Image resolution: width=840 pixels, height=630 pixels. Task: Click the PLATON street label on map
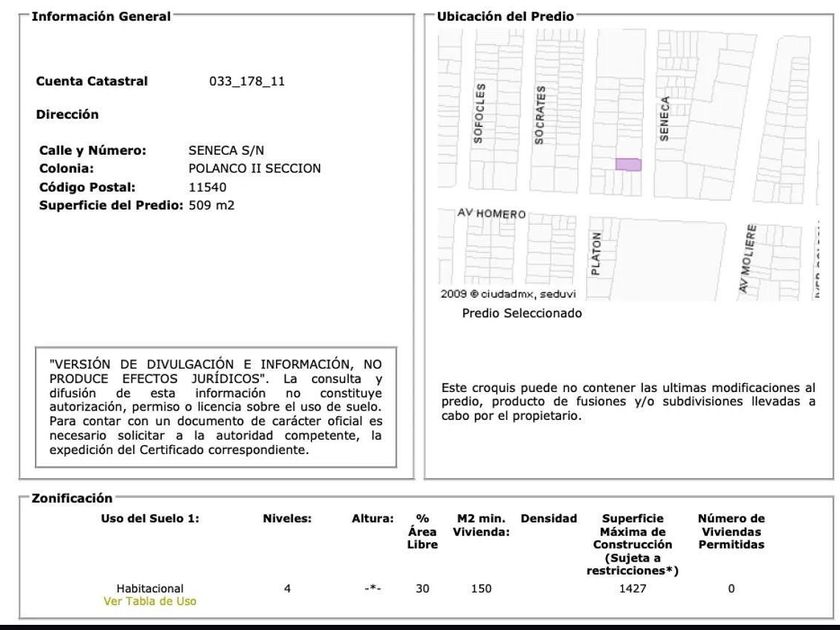pos(596,254)
